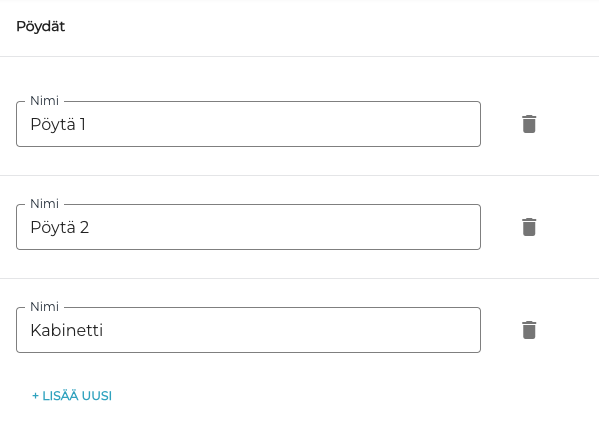
Task: Select the Pöytä 2 name input
Action: pos(248,227)
